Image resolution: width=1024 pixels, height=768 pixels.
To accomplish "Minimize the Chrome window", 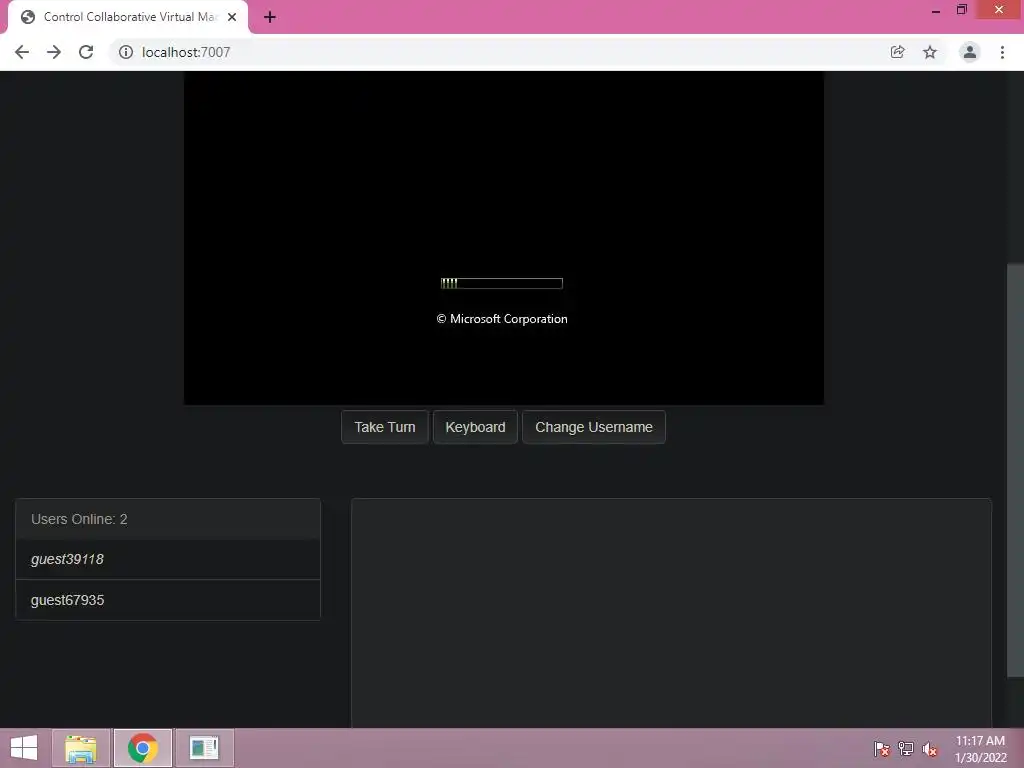I will coord(936,10).
